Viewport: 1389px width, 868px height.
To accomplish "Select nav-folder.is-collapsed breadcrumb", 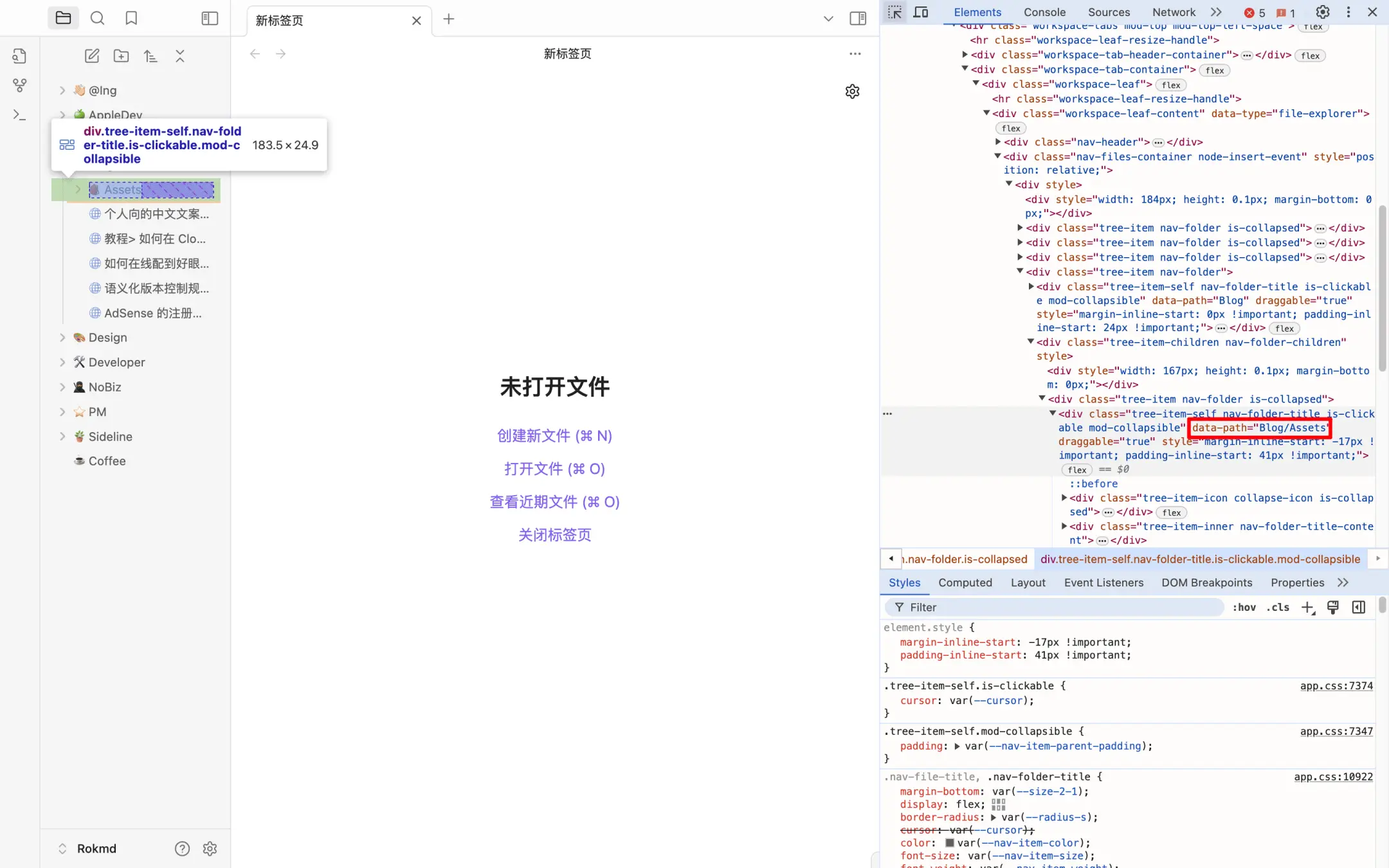I will (x=967, y=559).
